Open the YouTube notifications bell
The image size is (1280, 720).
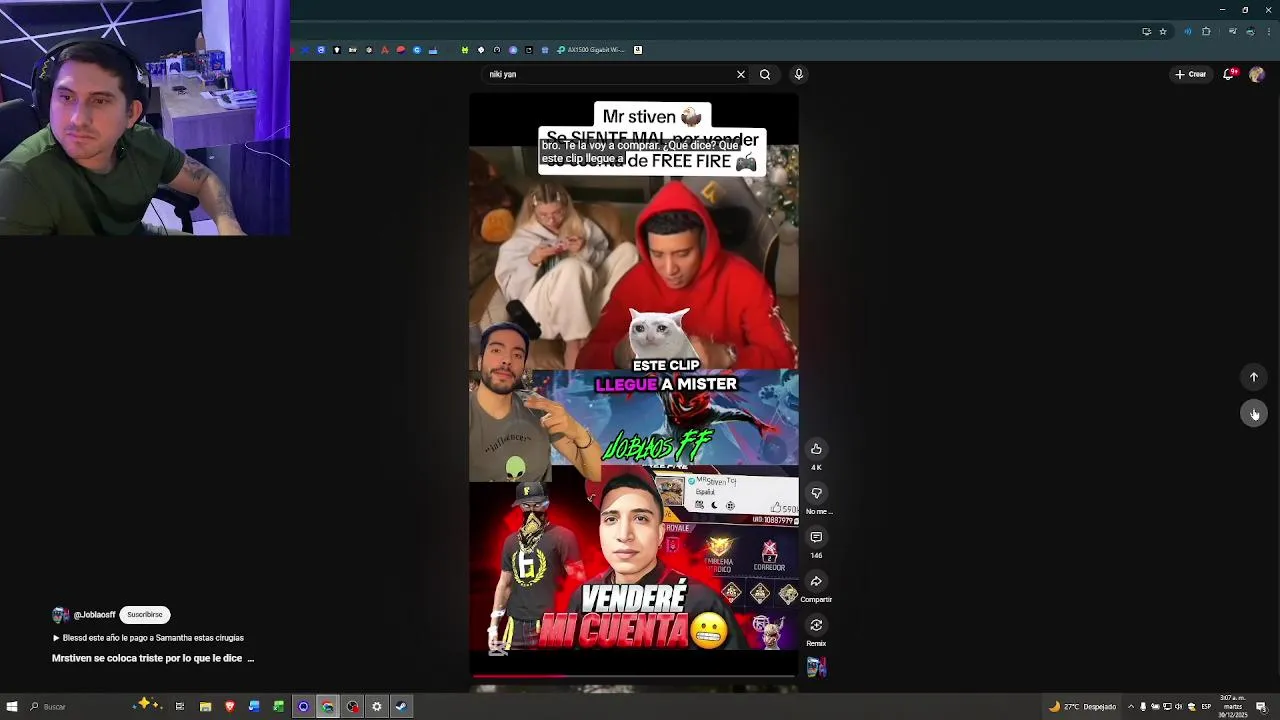pyautogui.click(x=1229, y=74)
